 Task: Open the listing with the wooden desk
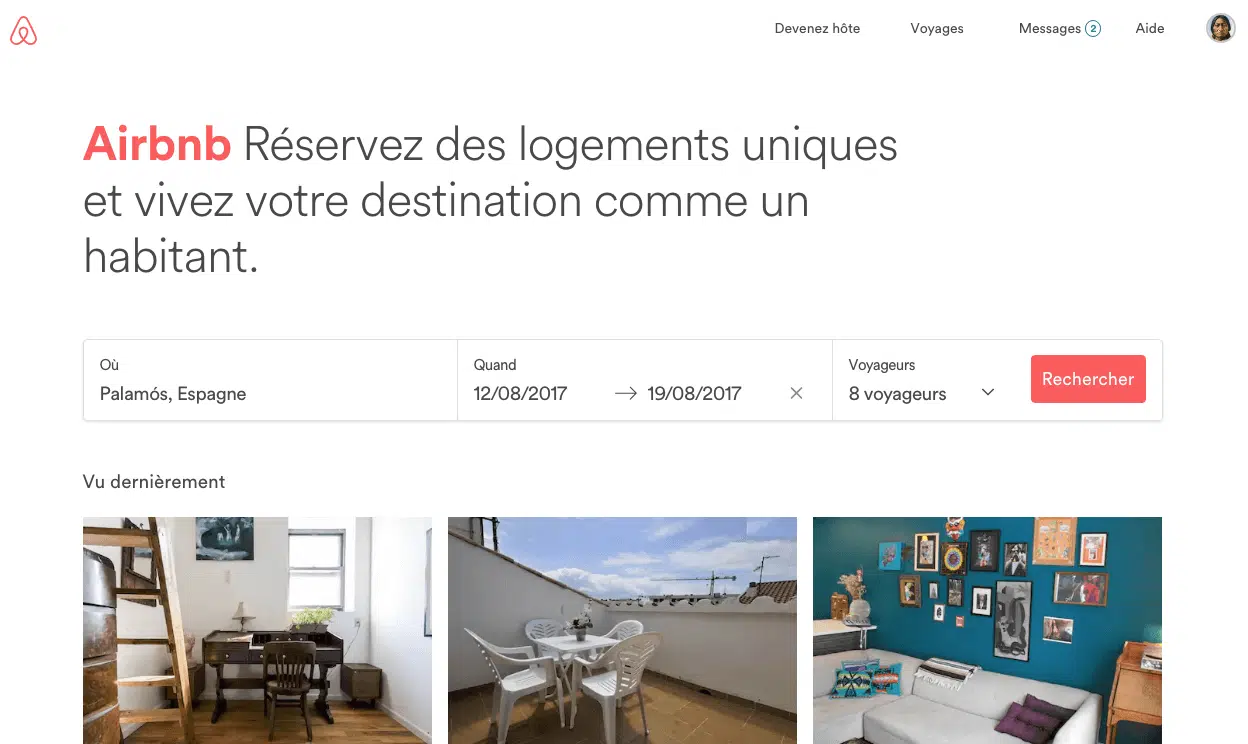257,630
